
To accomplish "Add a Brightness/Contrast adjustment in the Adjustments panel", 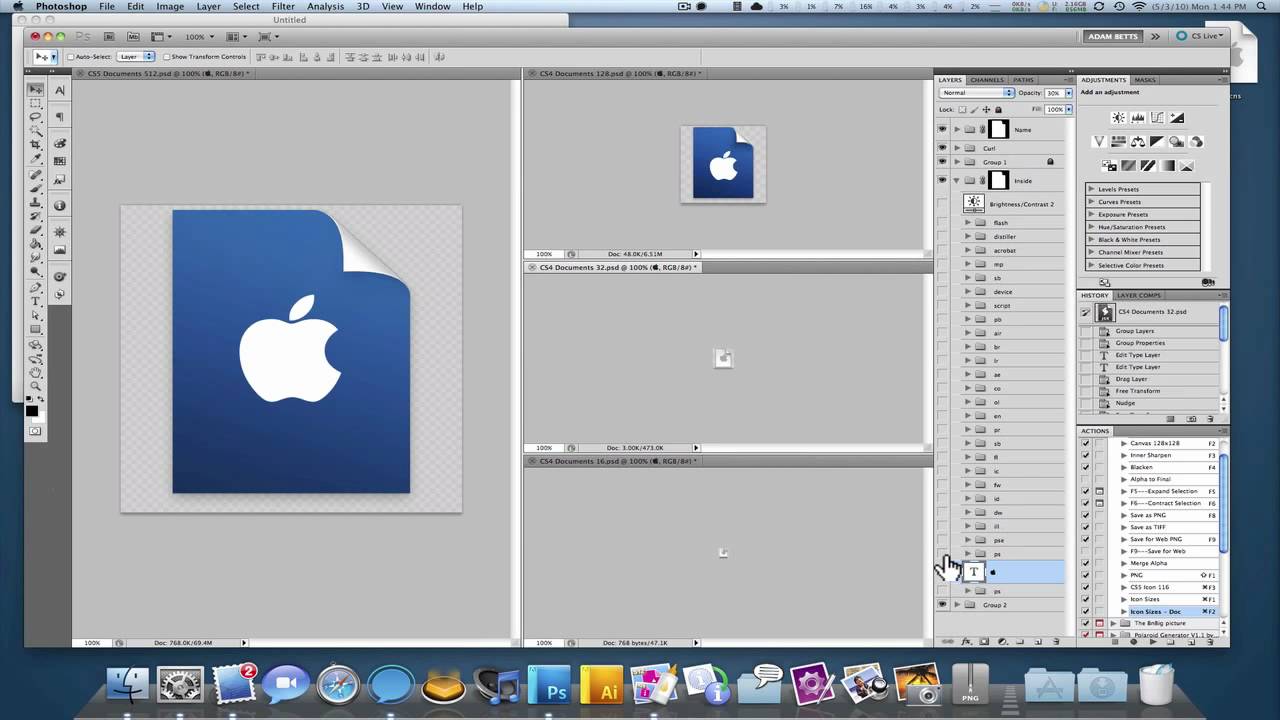I will [x=1117, y=118].
